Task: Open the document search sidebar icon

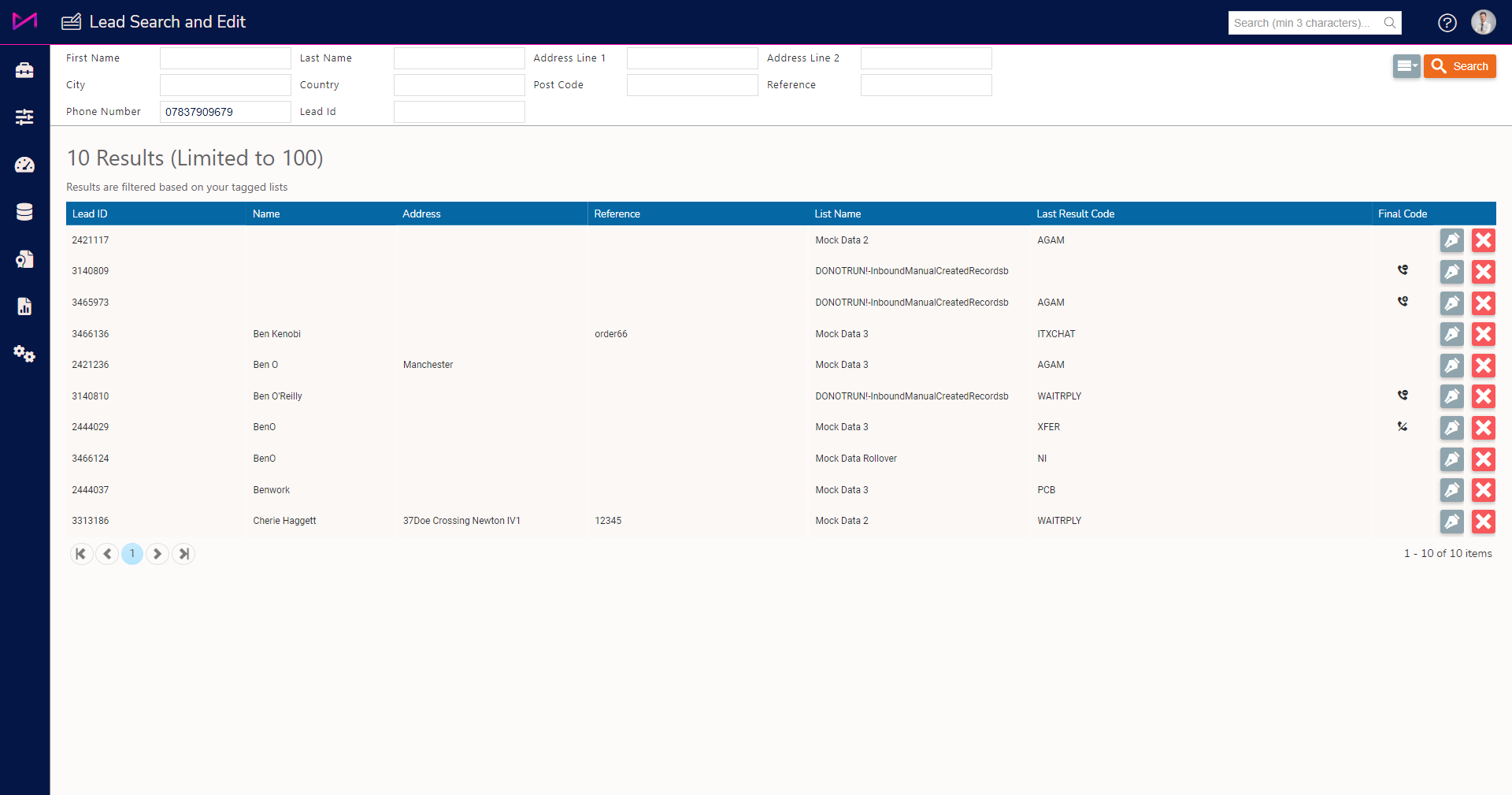Action: click(24, 259)
